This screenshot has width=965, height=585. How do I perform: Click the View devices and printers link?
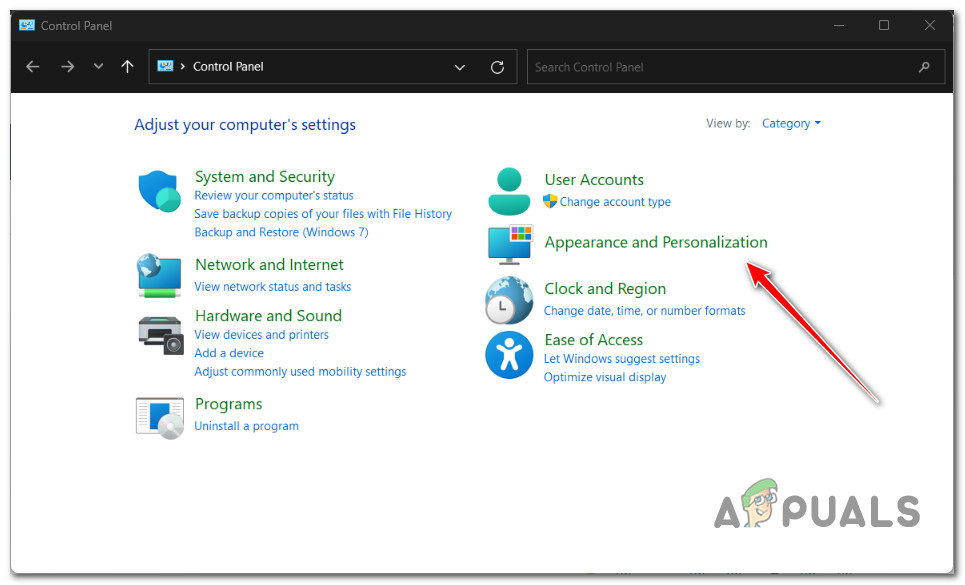(x=261, y=335)
